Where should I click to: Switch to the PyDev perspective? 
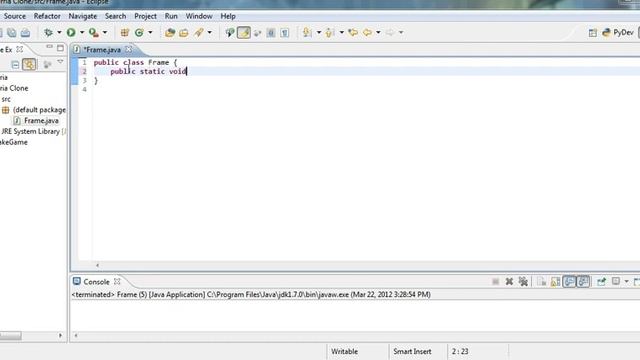tap(617, 32)
